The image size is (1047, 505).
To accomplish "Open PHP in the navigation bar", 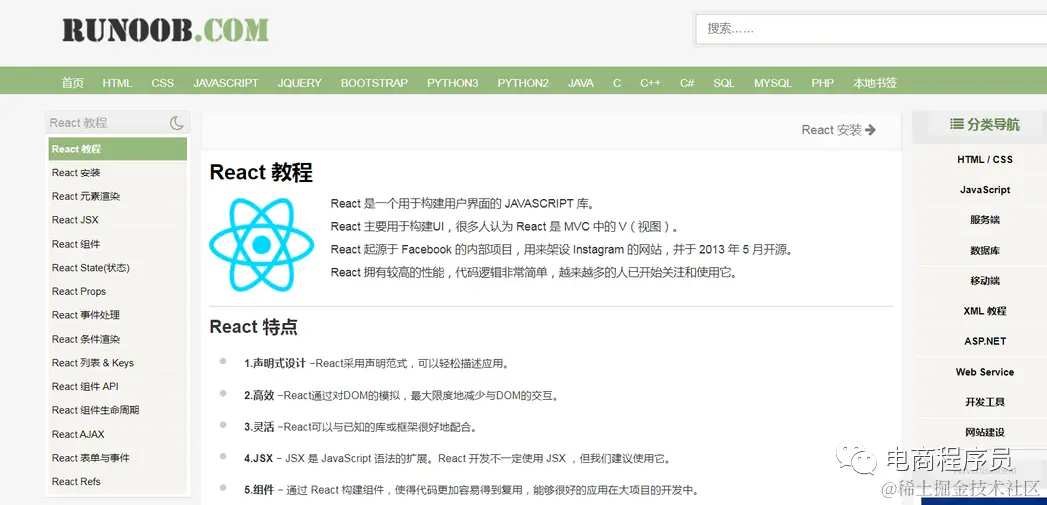I will pos(823,83).
